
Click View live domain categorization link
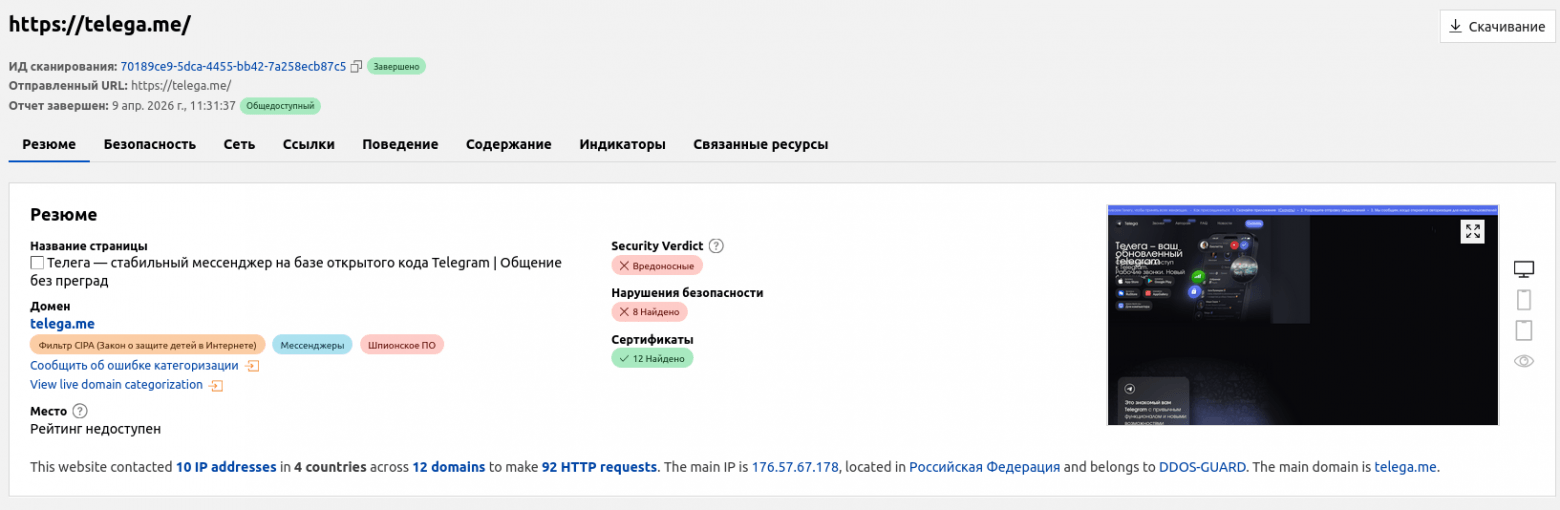[117, 385]
